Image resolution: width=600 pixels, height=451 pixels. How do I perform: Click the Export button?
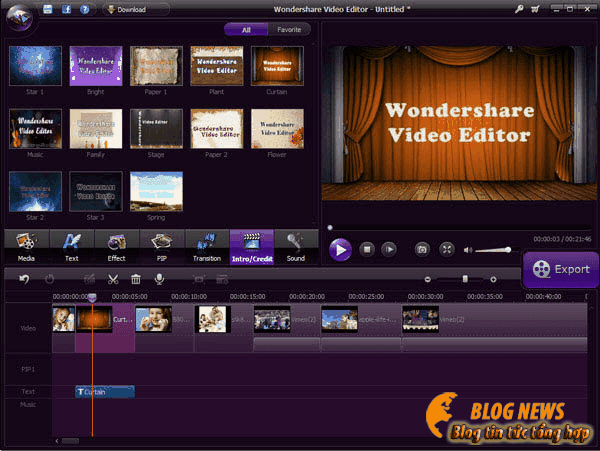pyautogui.click(x=561, y=269)
